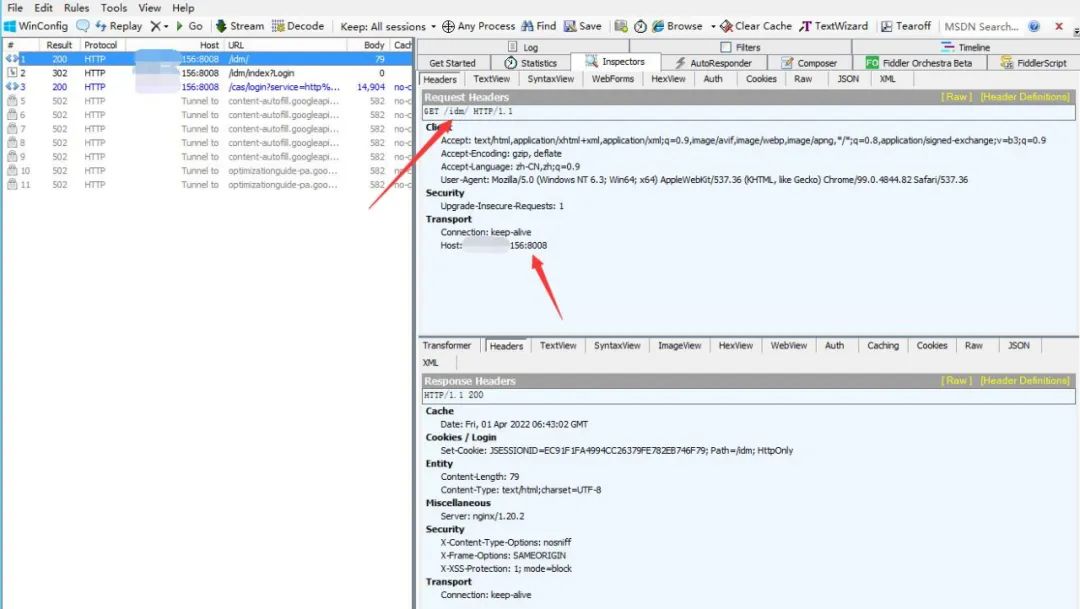Open the Tools menu
1080x609 pixels.
[x=114, y=8]
